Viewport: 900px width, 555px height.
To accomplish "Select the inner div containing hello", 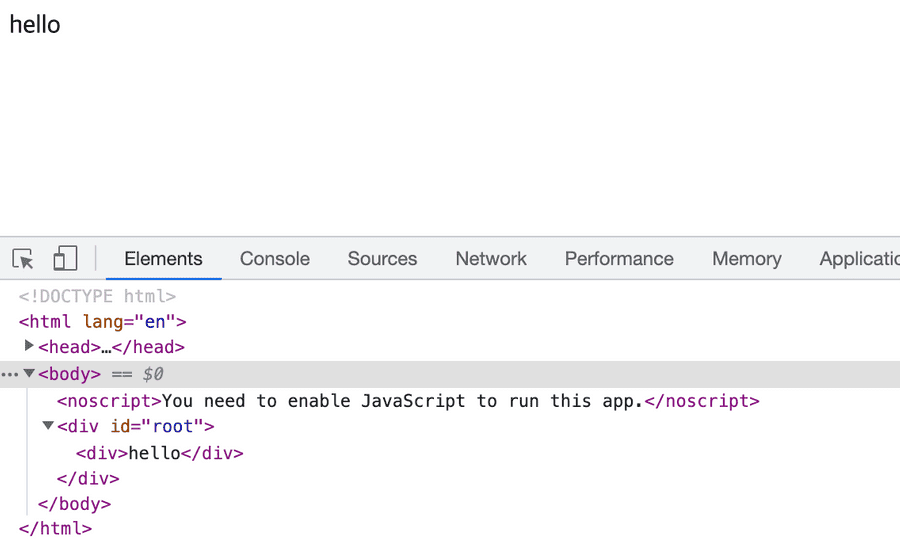I will (x=160, y=453).
